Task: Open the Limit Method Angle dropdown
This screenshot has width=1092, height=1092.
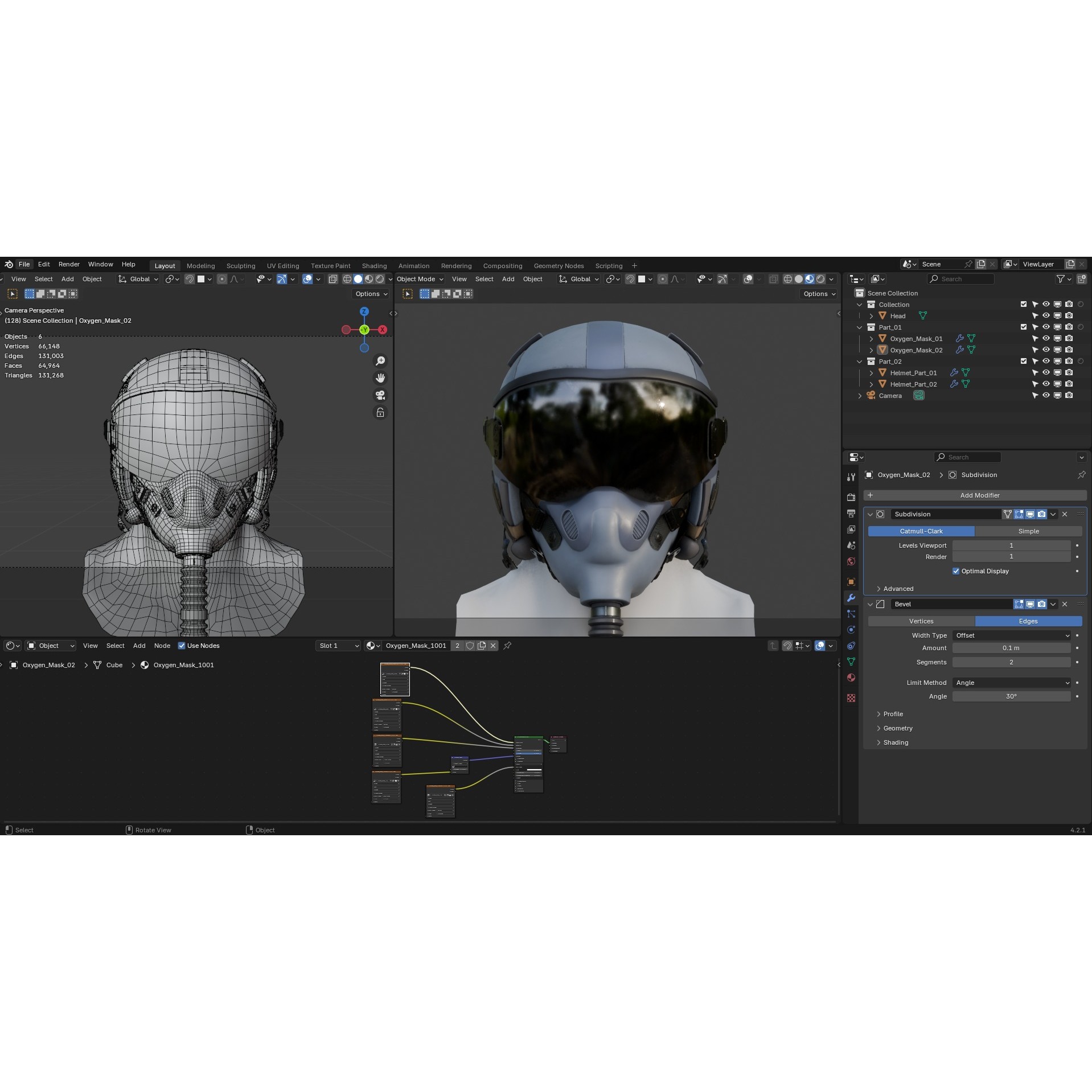Action: (1012, 683)
